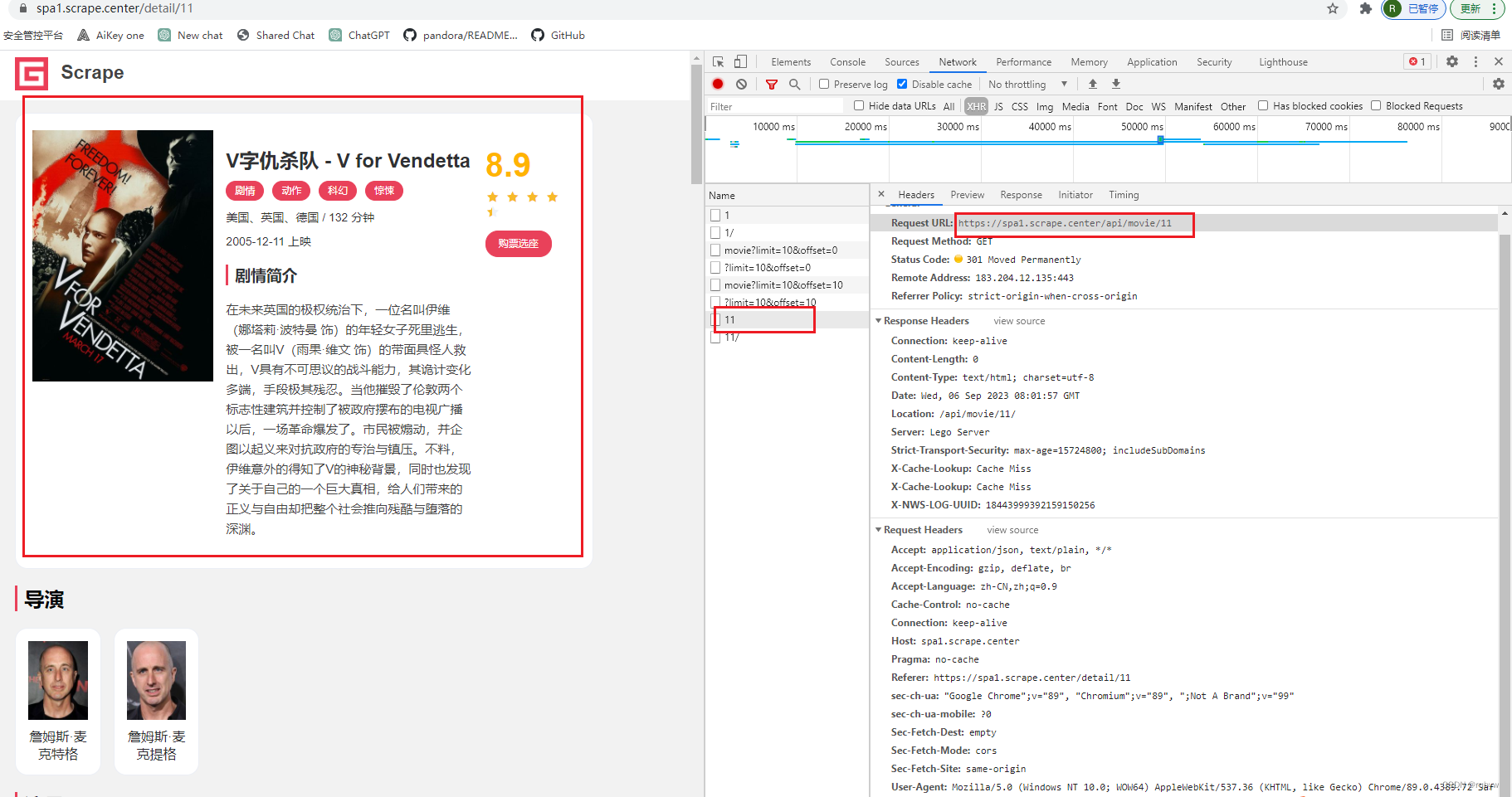View source of Request Headers
The width and height of the screenshot is (1512, 797).
click(x=1012, y=530)
